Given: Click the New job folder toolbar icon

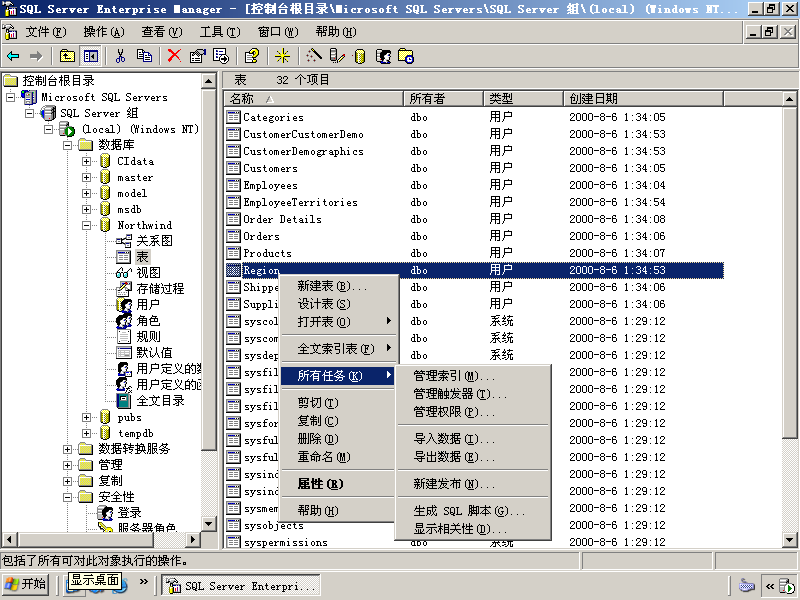Looking at the screenshot, I should 406,56.
